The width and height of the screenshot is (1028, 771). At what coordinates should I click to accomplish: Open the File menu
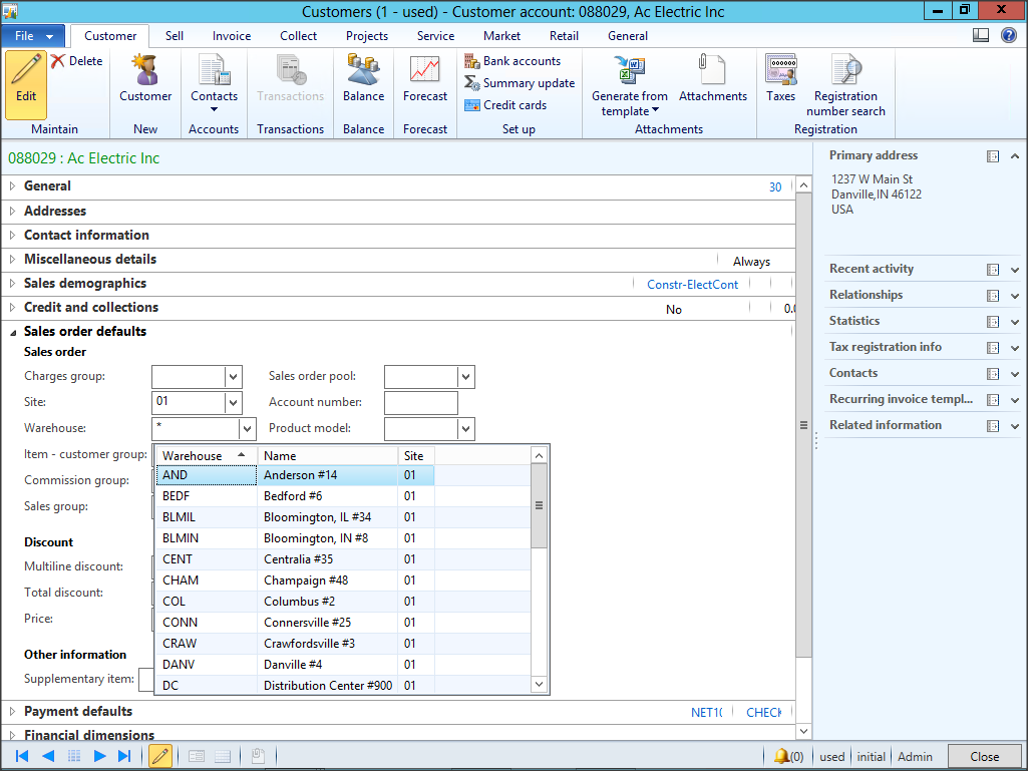click(33, 36)
